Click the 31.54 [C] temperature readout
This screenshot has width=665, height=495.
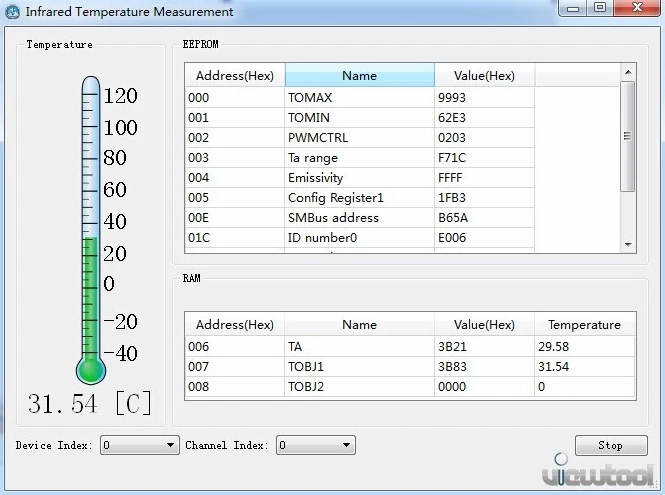pyautogui.click(x=89, y=403)
